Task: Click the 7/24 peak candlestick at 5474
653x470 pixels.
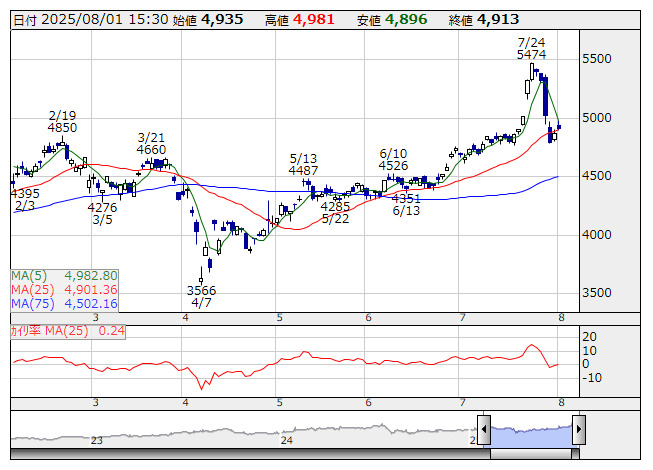Action: pos(533,70)
